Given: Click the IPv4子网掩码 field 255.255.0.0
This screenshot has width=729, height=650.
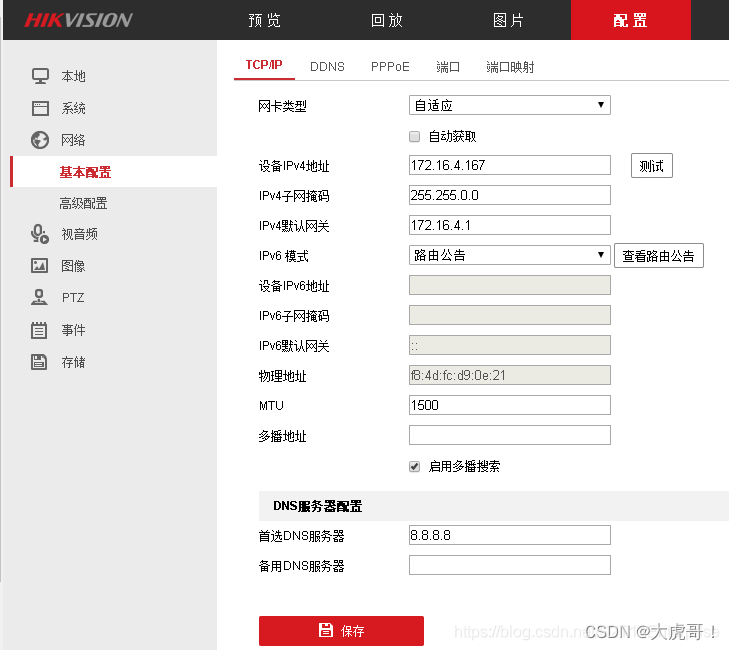Looking at the screenshot, I should click(x=510, y=195).
